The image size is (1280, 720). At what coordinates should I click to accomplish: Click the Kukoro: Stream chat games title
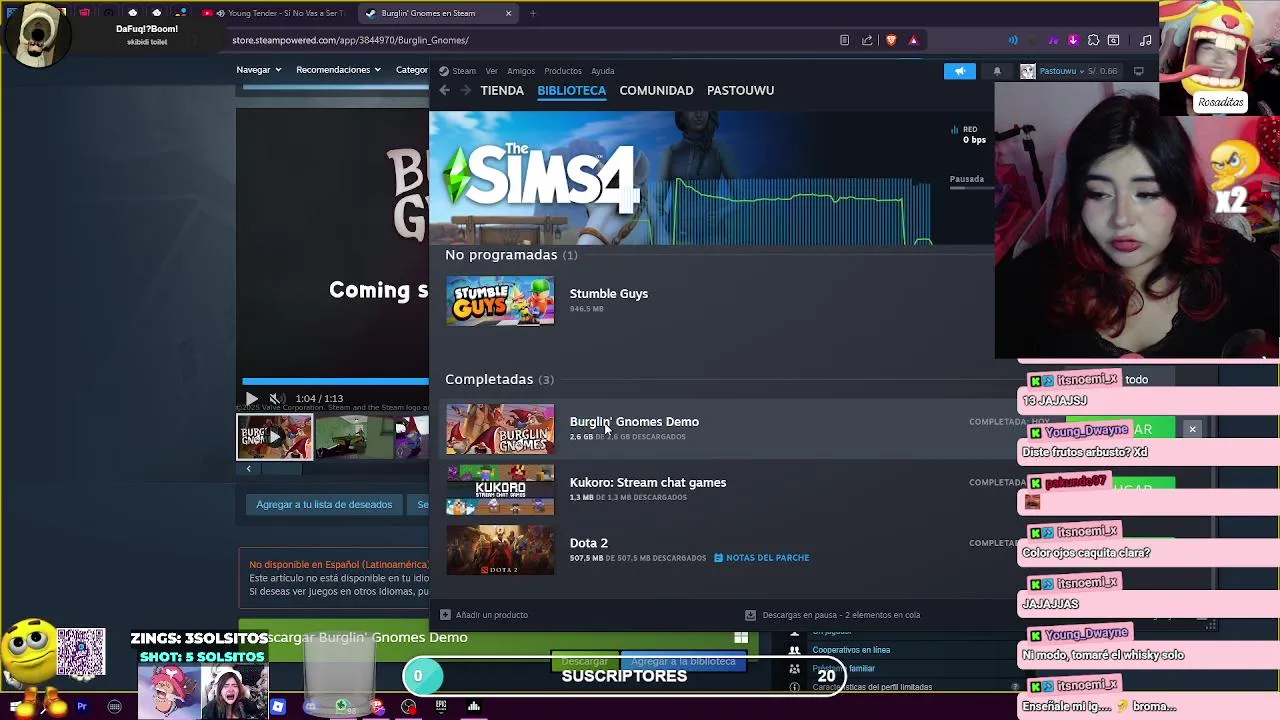(x=648, y=483)
